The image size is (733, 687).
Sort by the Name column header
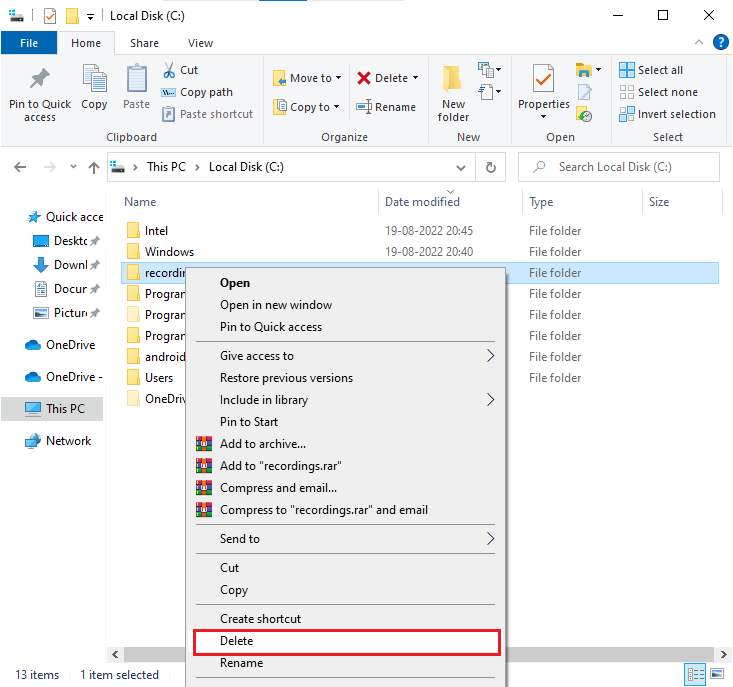point(140,202)
